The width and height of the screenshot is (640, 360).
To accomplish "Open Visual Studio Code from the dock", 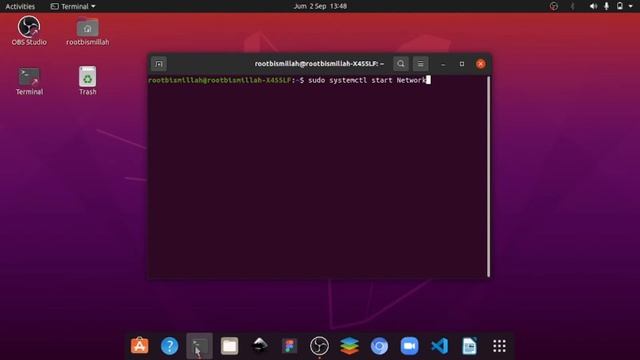I will (440, 346).
